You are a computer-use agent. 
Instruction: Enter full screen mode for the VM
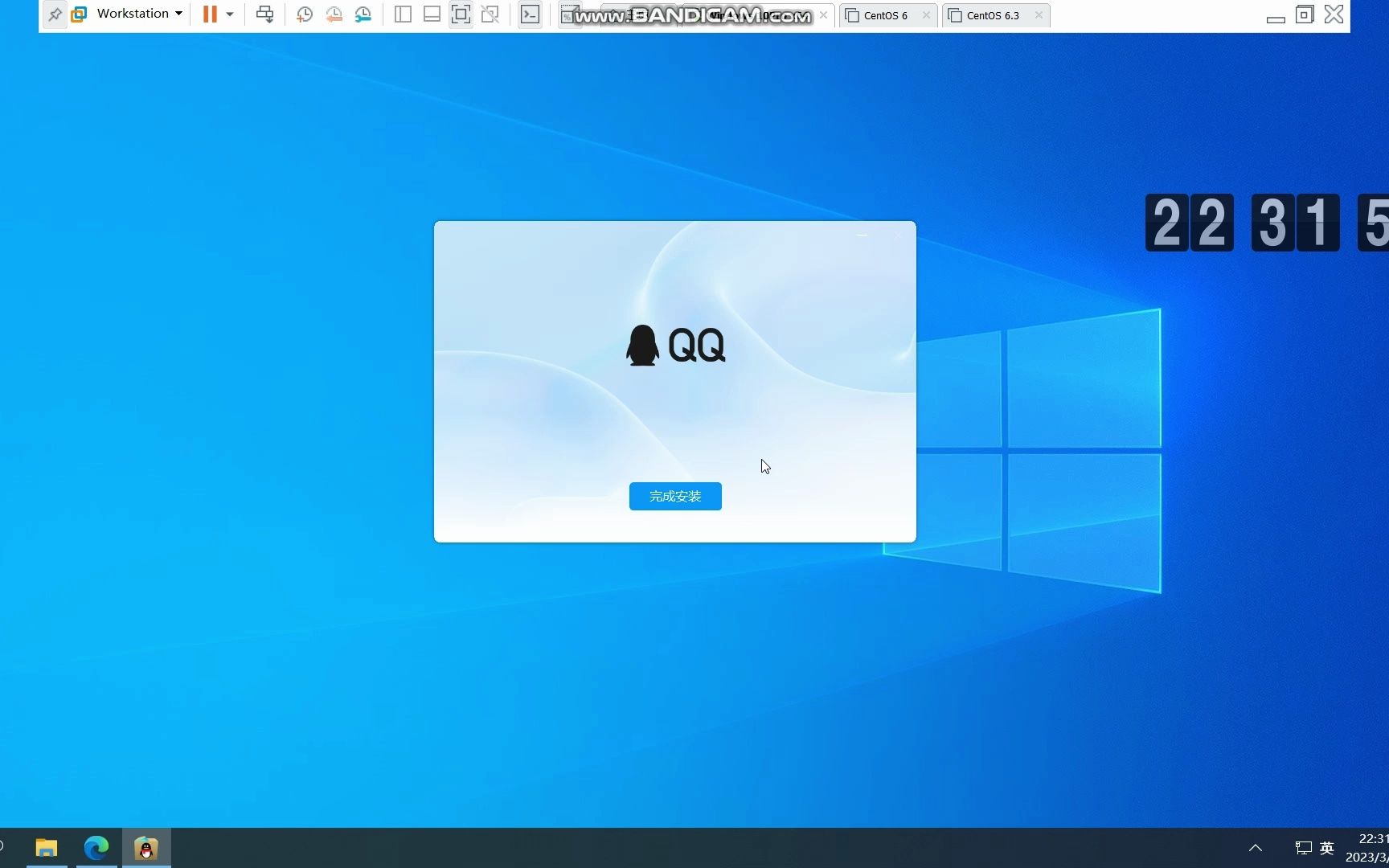point(461,14)
